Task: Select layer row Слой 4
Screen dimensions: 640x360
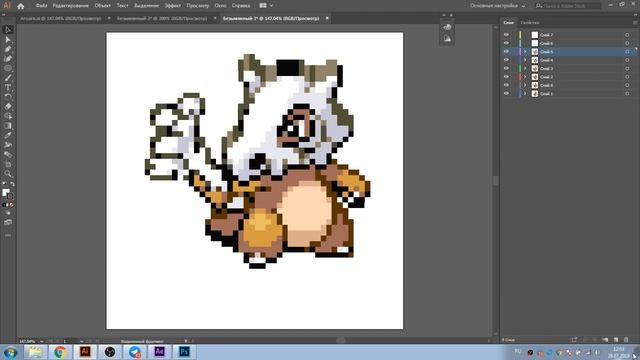Action: click(x=569, y=60)
